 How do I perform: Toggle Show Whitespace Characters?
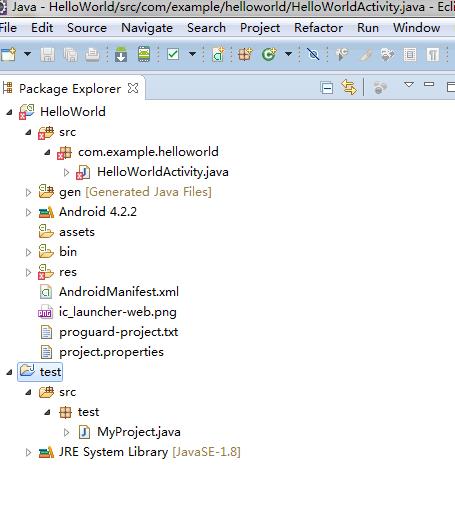tap(433, 54)
